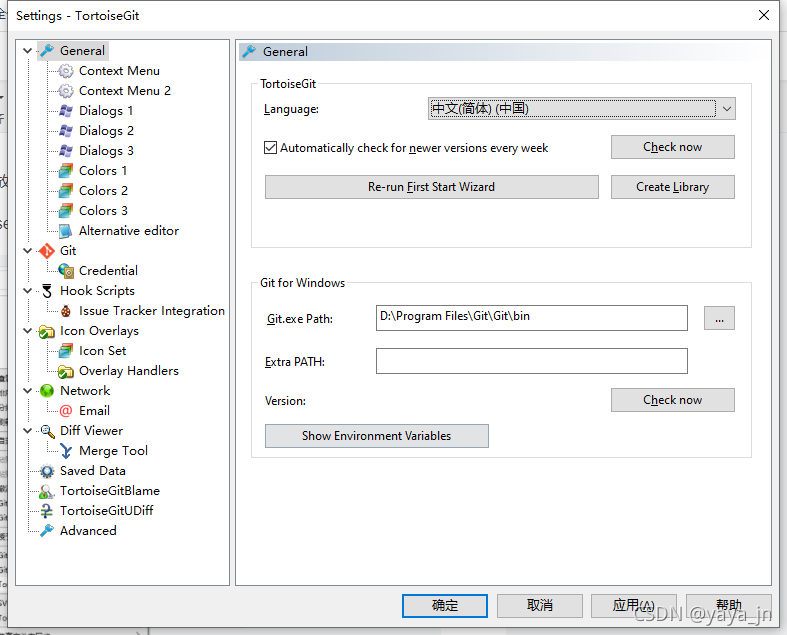This screenshot has width=787, height=635.
Task: Click the Colors 2 palette icon
Action: coord(66,191)
